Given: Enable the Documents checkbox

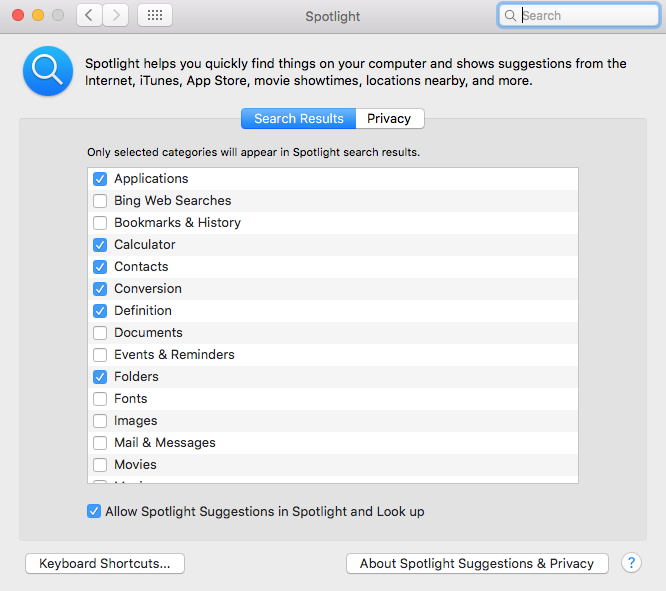Looking at the screenshot, I should (100, 333).
